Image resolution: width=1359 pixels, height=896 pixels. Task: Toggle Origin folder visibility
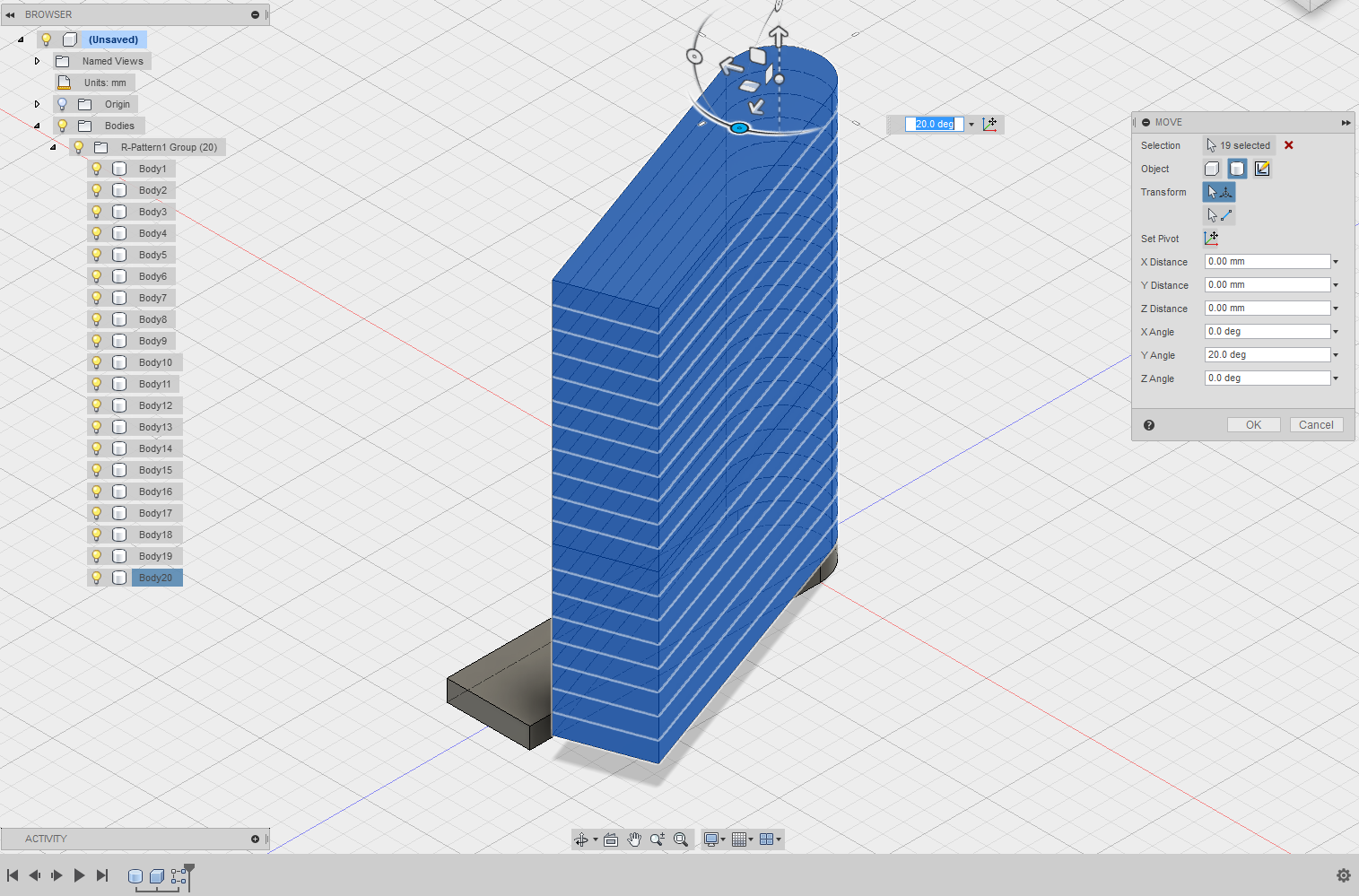[x=63, y=104]
